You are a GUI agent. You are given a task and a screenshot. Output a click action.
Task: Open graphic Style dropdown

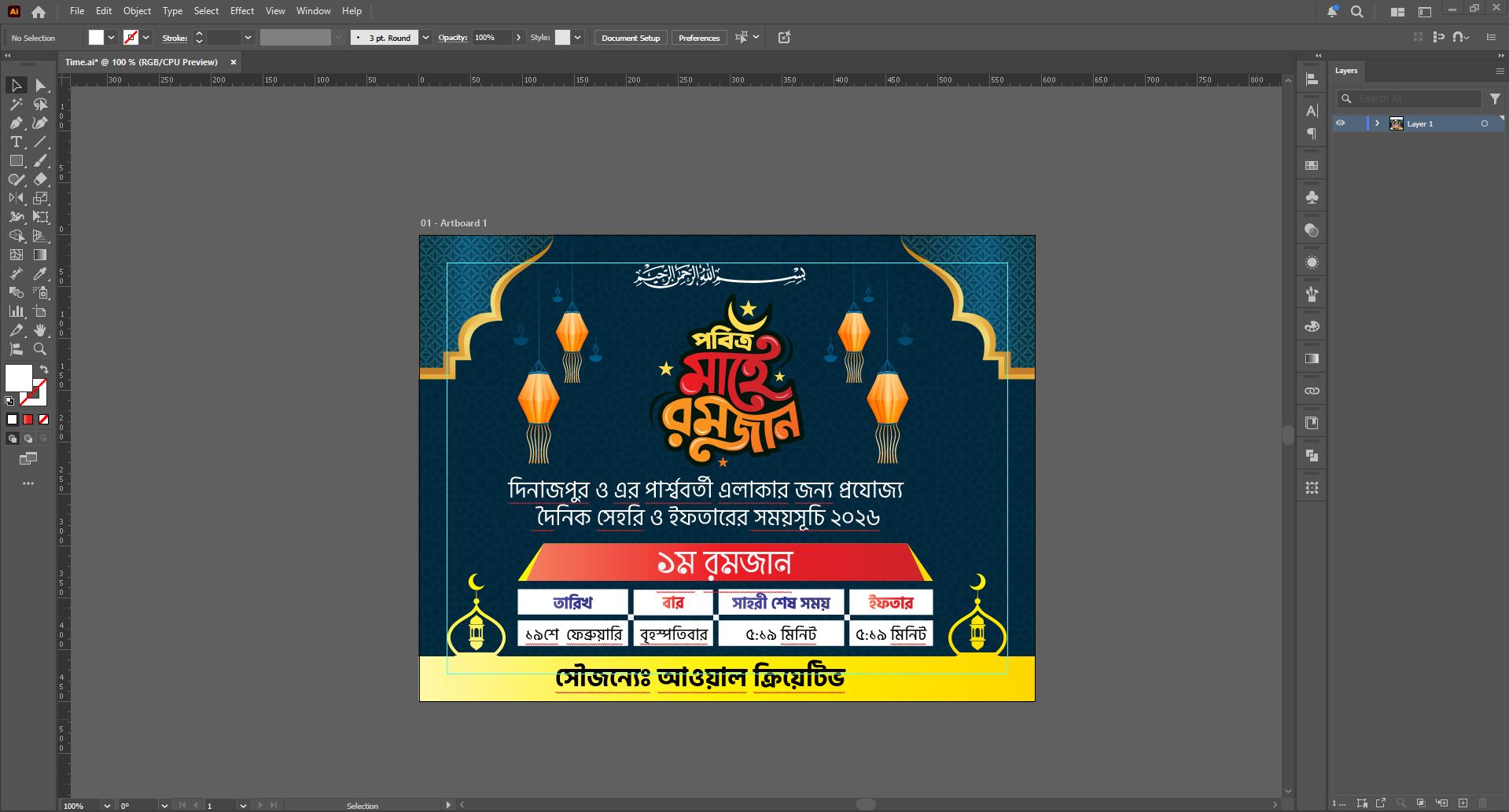click(x=578, y=38)
